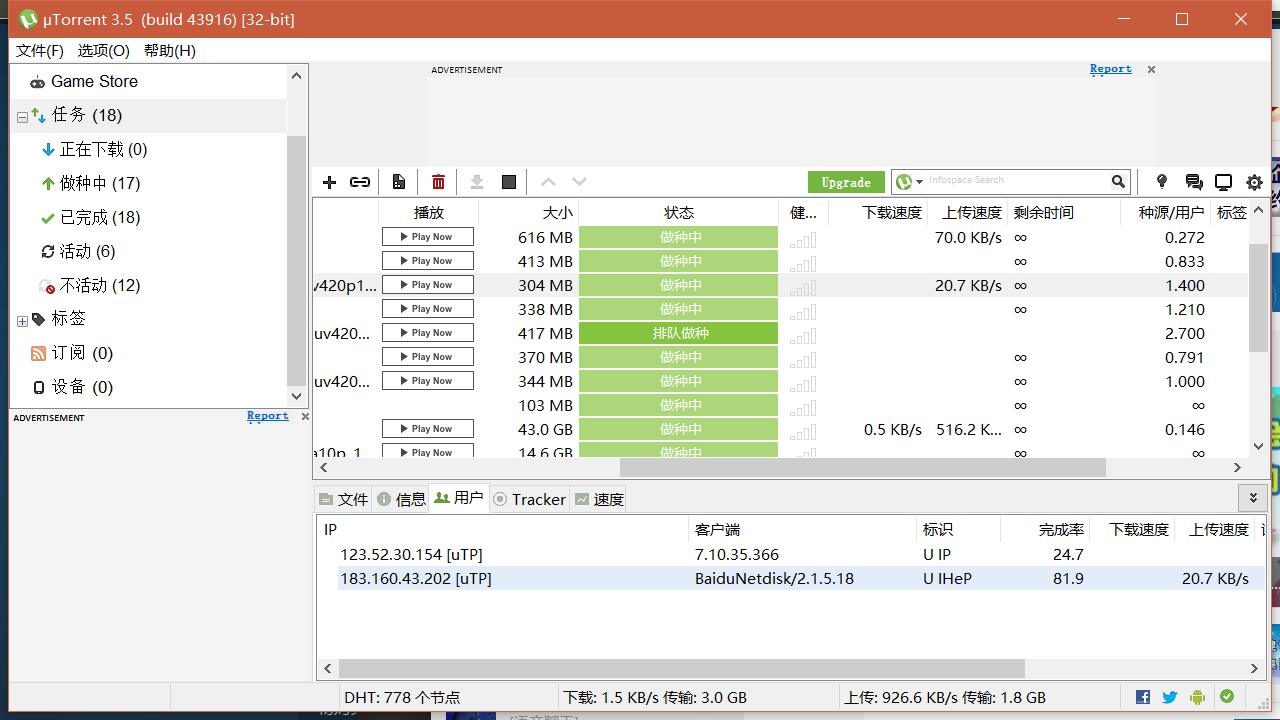Select 活动 (6) in sidebar
The image size is (1280, 720).
point(87,252)
